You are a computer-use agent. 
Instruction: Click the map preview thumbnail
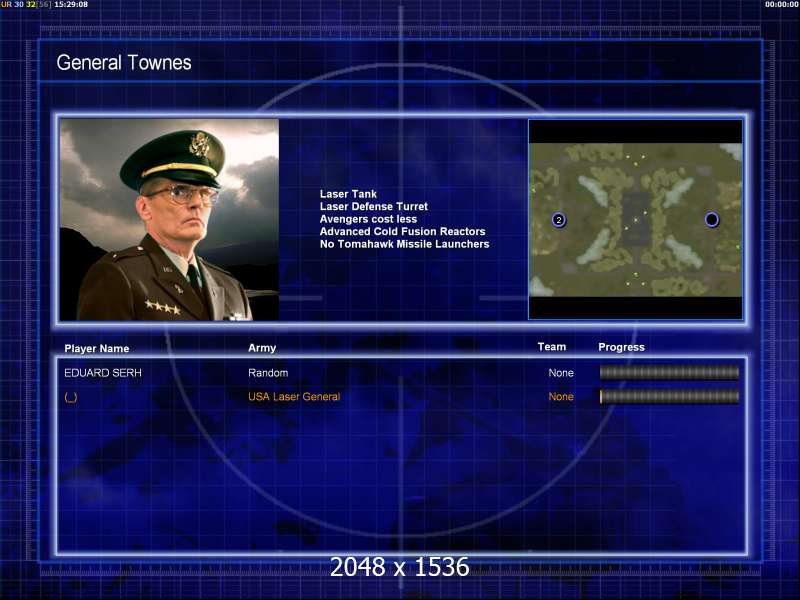point(635,219)
